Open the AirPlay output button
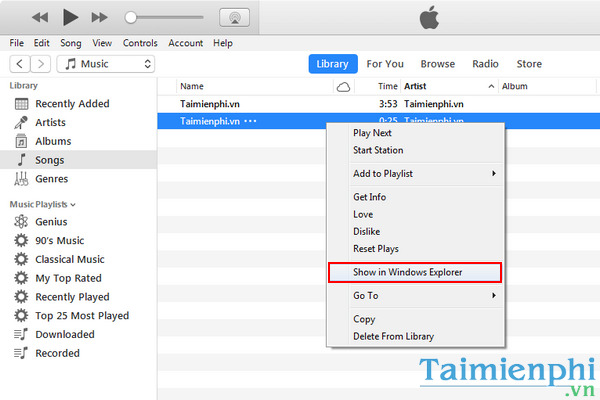600x400 pixels. 235,18
